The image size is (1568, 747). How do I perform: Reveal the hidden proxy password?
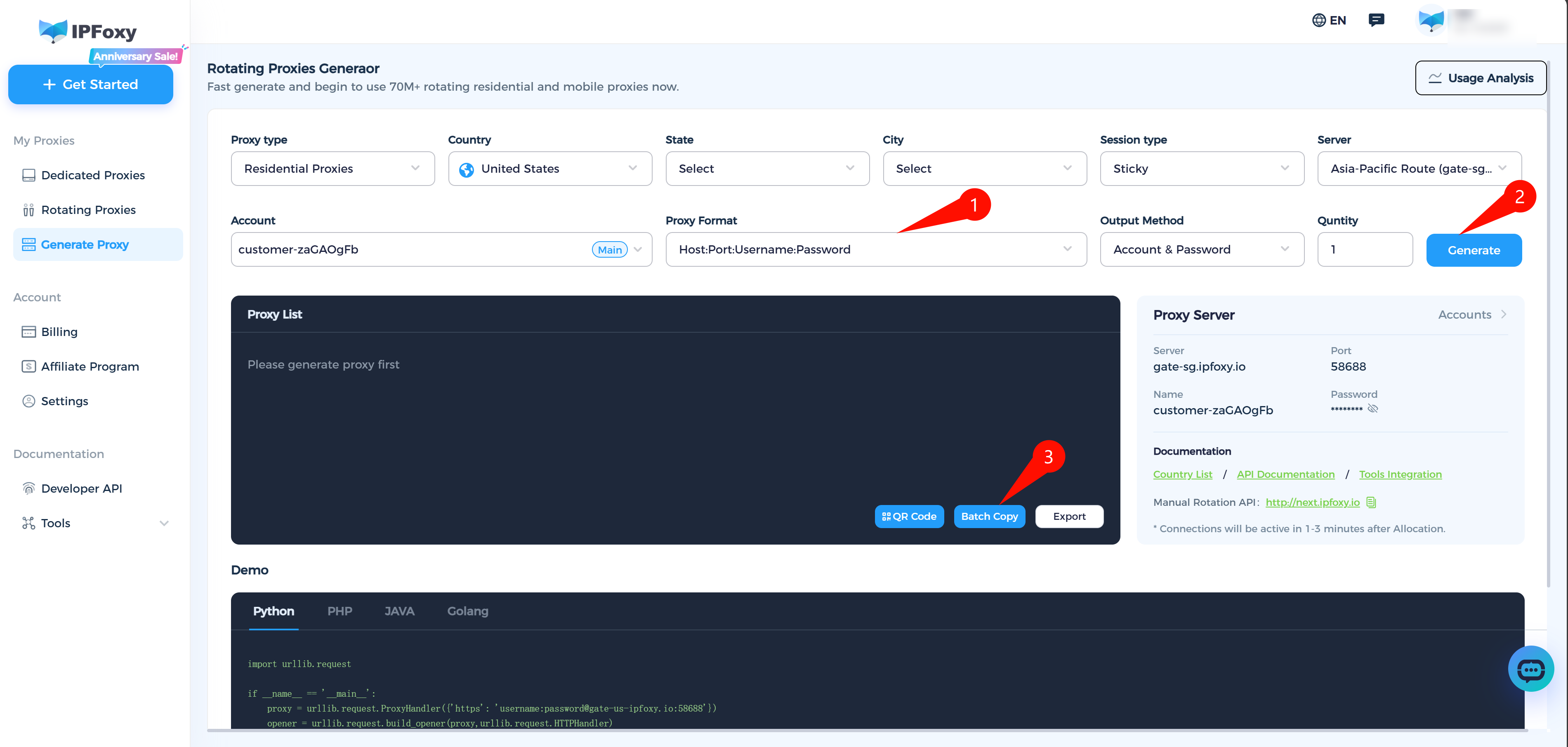click(x=1373, y=408)
